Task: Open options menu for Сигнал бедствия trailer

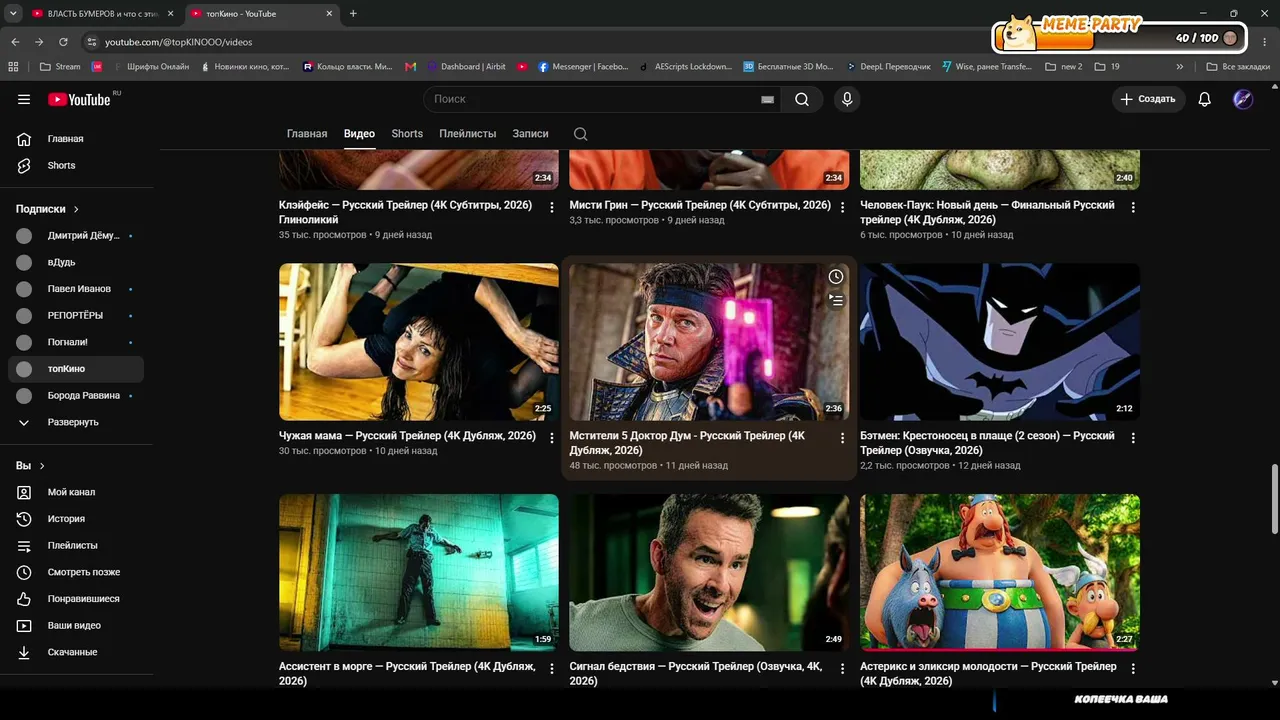Action: (x=842, y=668)
